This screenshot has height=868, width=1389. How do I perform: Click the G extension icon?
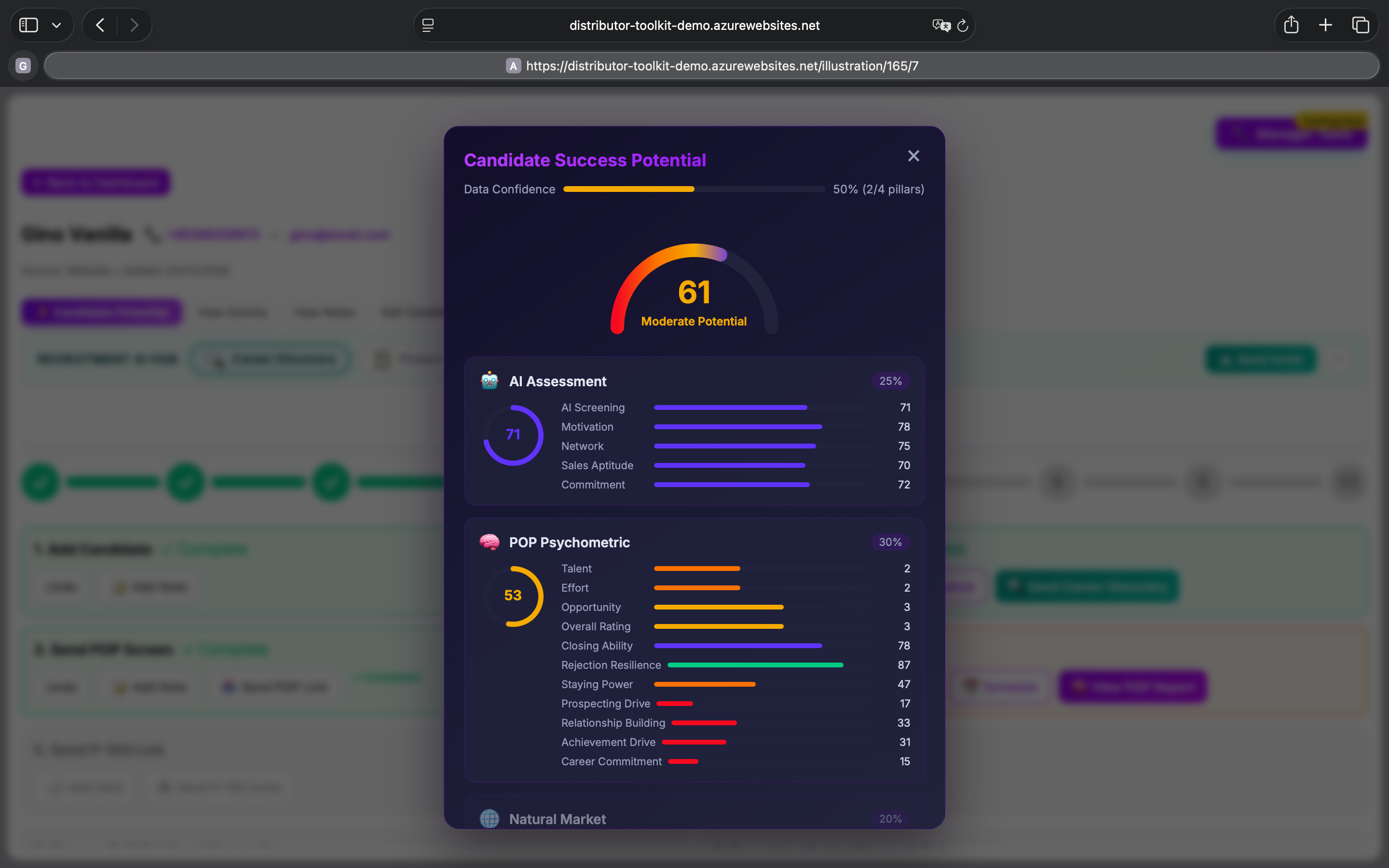23,66
